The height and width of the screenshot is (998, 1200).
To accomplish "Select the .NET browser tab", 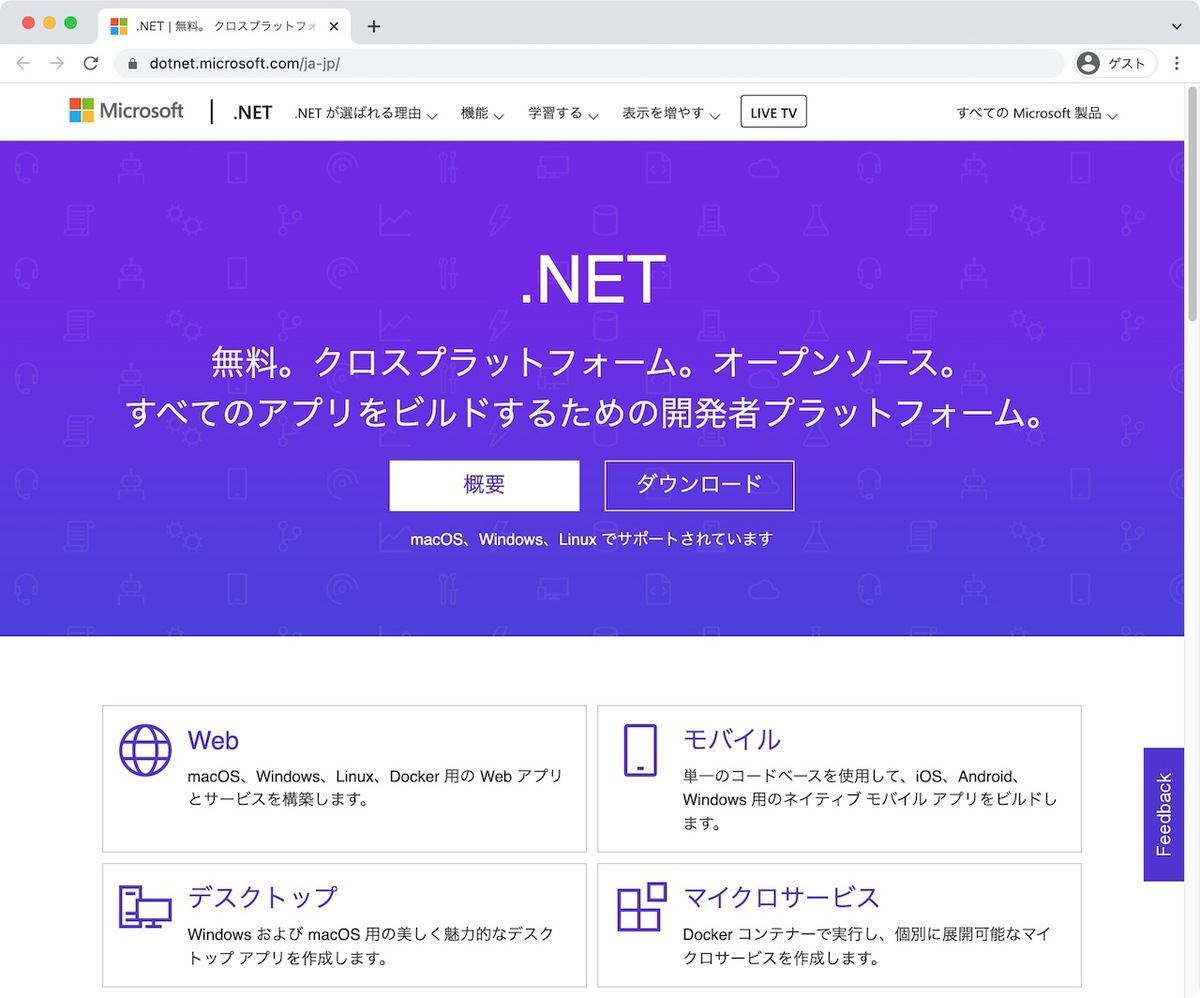I will (x=225, y=26).
